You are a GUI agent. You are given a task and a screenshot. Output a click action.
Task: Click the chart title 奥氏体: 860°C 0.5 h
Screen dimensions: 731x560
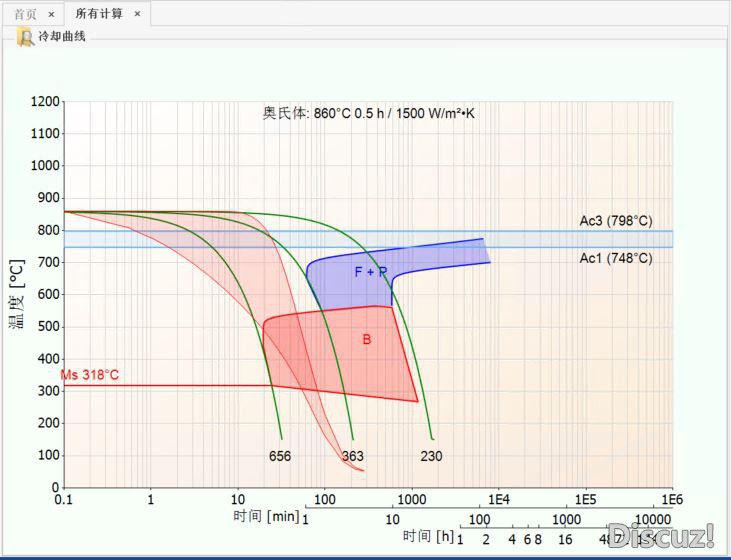coord(368,113)
